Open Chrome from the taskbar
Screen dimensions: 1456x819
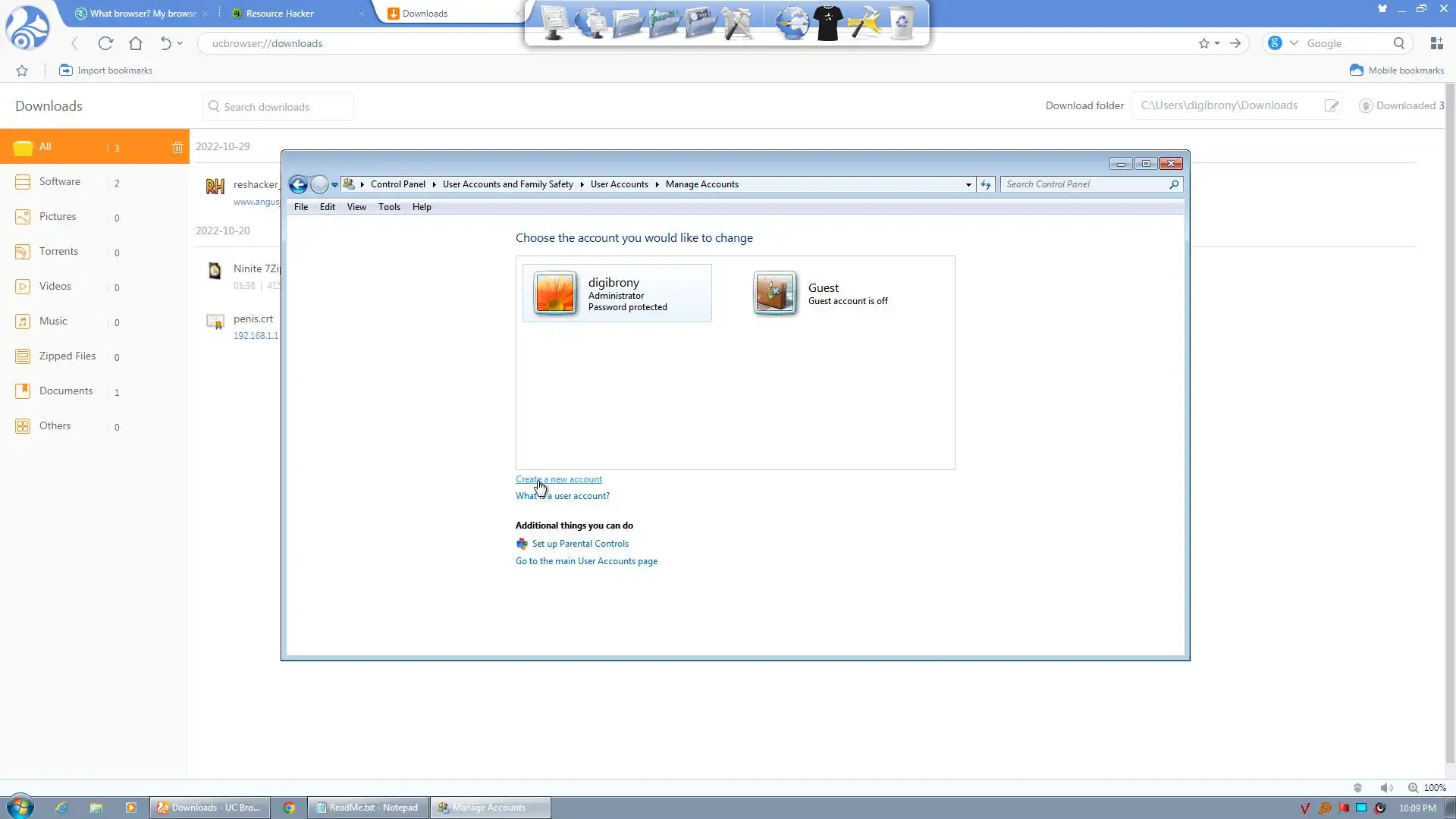tap(289, 808)
